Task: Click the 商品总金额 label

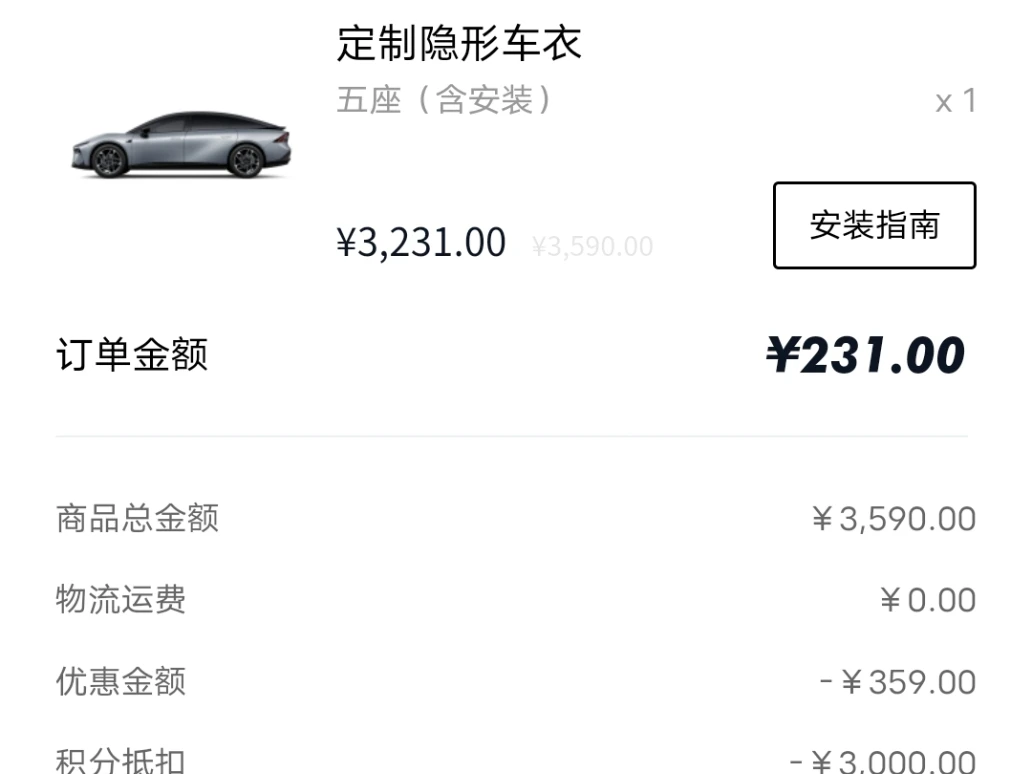Action: coord(137,519)
